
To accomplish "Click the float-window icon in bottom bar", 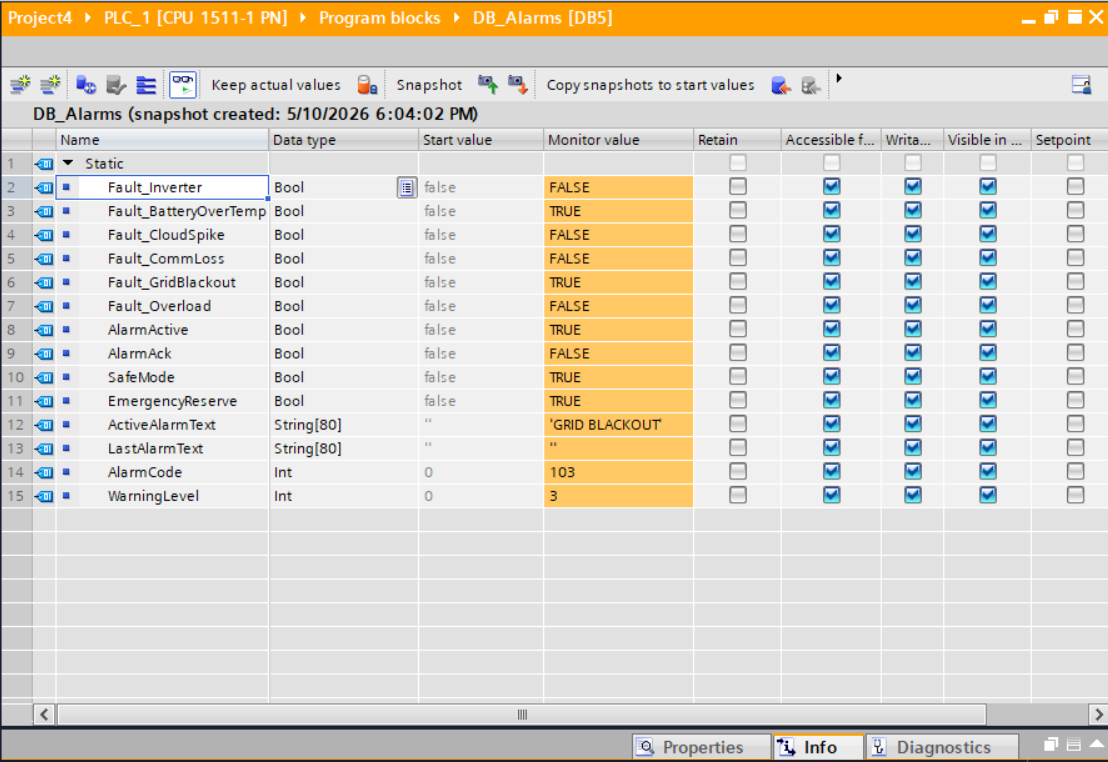I will click(x=1051, y=744).
